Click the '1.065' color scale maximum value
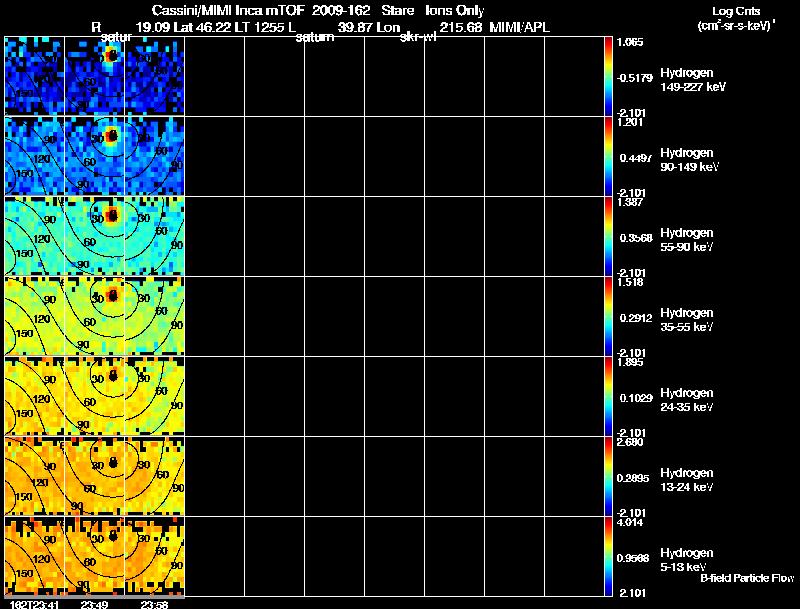 [630, 42]
